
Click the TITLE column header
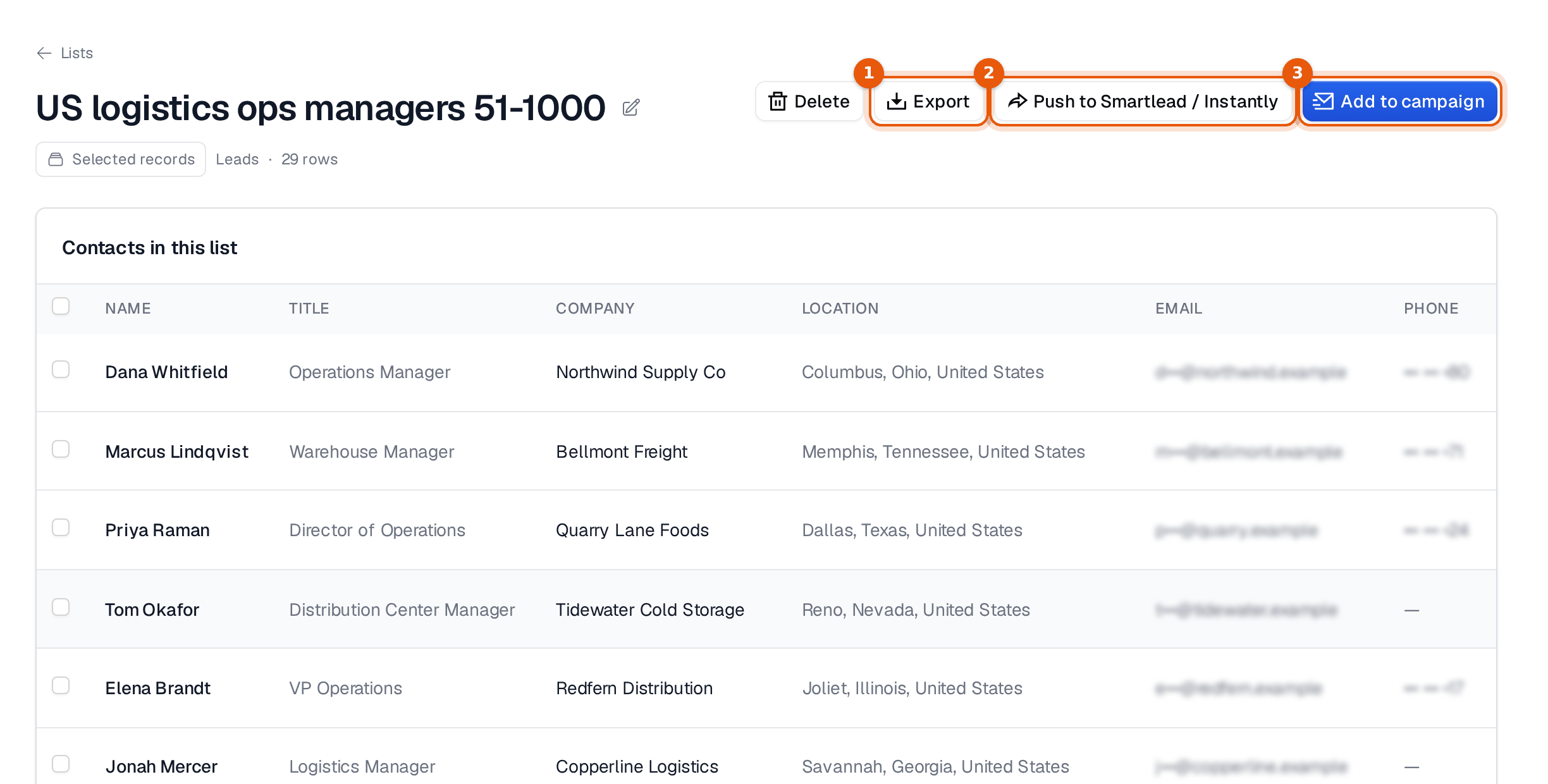pos(309,309)
